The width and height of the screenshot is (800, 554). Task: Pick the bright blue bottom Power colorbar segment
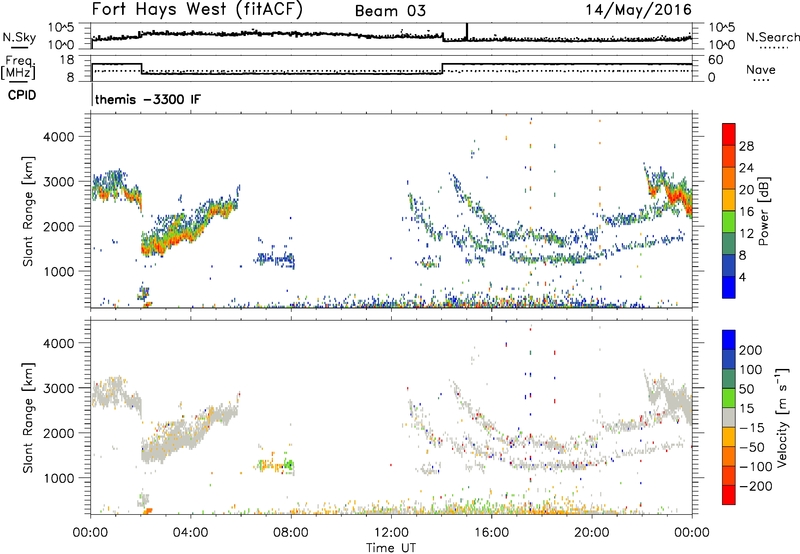(729, 287)
